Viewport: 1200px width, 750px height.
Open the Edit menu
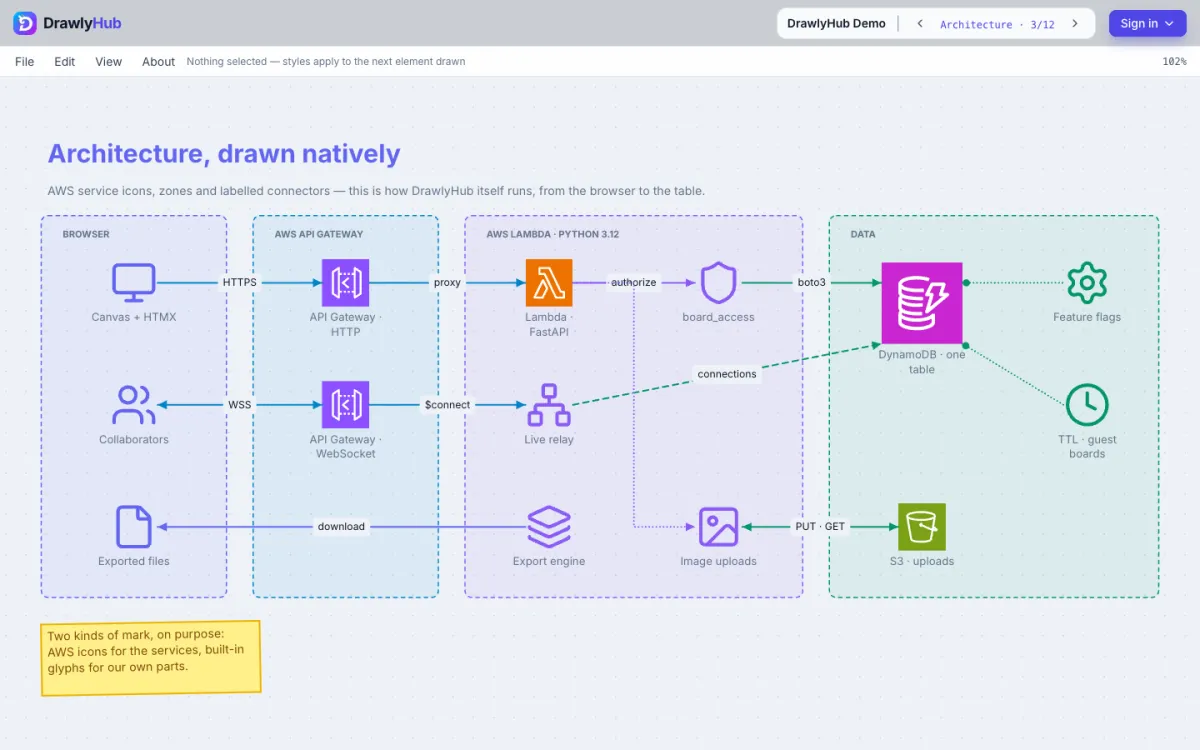coord(65,62)
